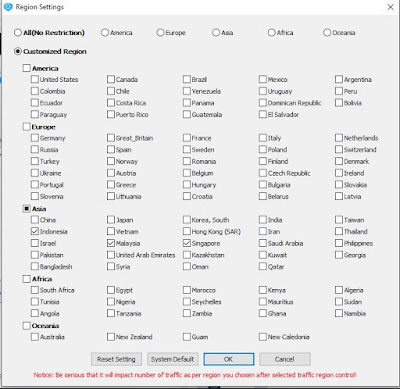
Task: Check the Russia checkbox
Action: pyautogui.click(x=35, y=149)
